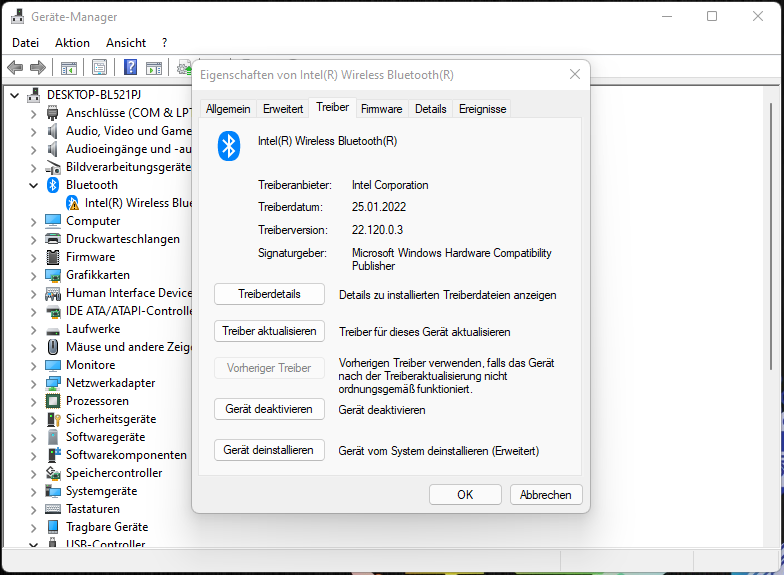Confirm the dialog with OK
Image resolution: width=784 pixels, height=575 pixels.
(x=465, y=494)
